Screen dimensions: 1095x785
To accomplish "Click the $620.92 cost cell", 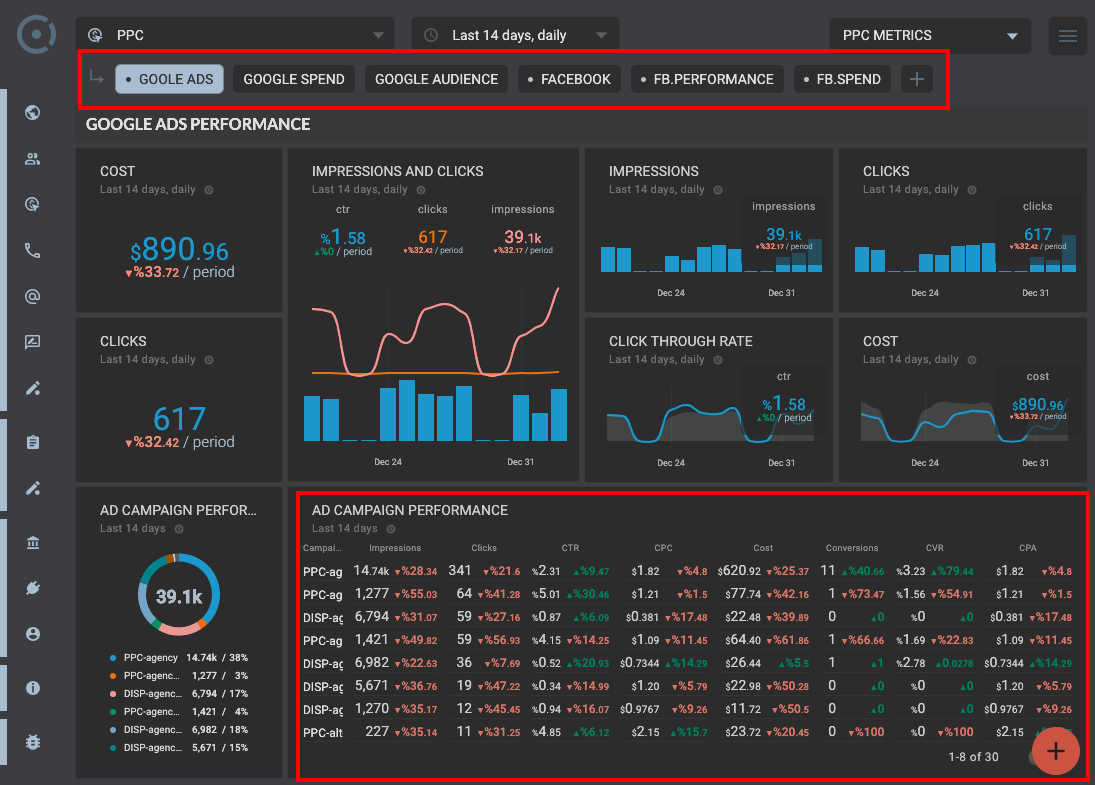I will [740, 571].
